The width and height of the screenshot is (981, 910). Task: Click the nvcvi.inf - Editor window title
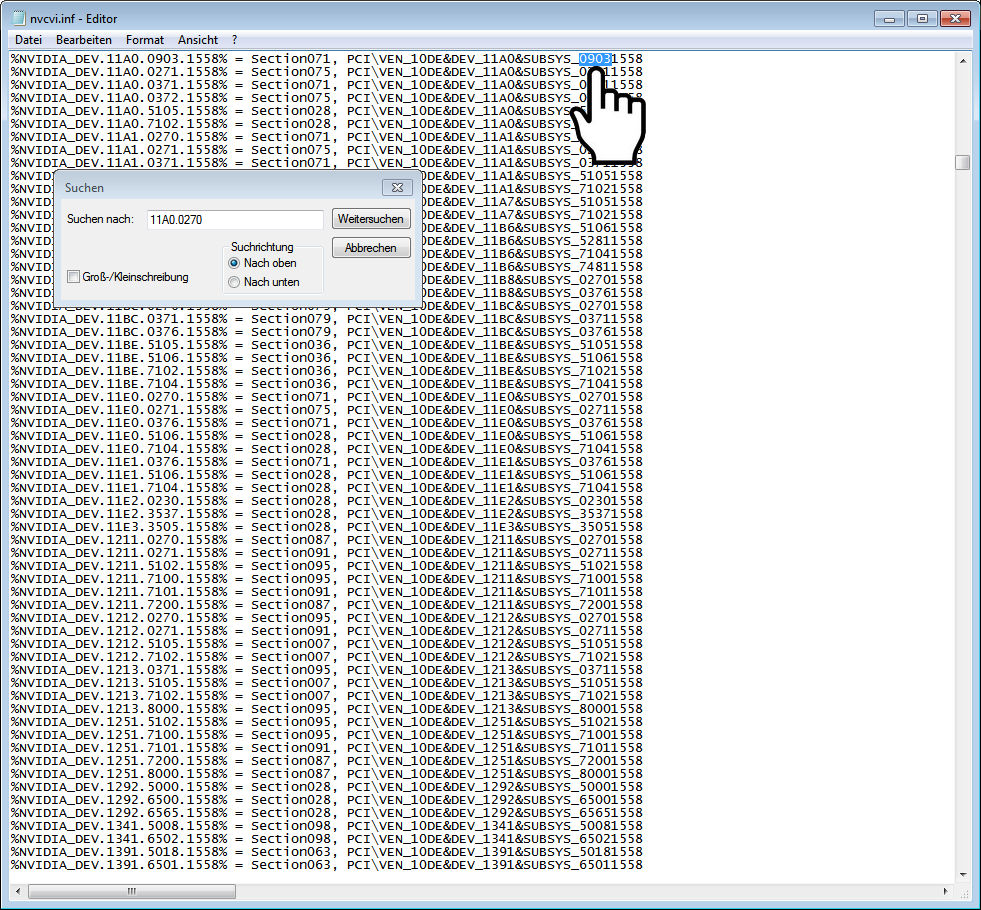(x=74, y=19)
